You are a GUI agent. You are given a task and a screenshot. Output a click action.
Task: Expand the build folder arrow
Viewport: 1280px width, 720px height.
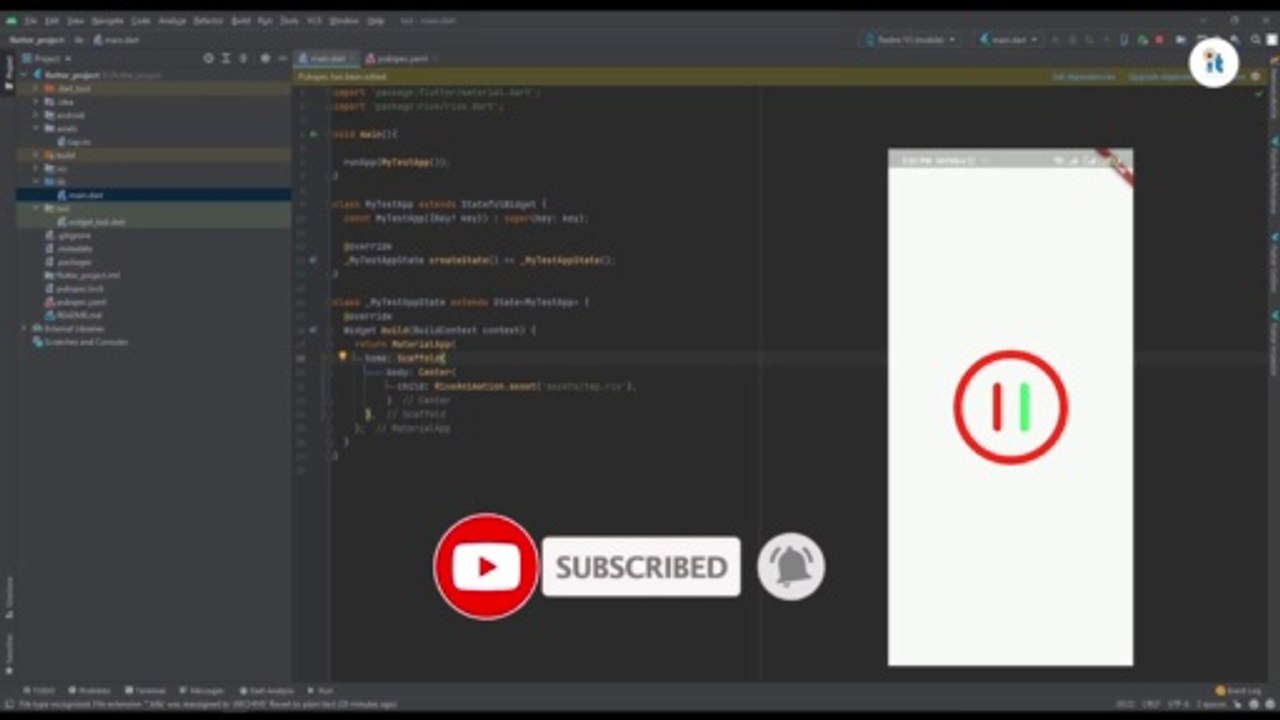pos(36,155)
